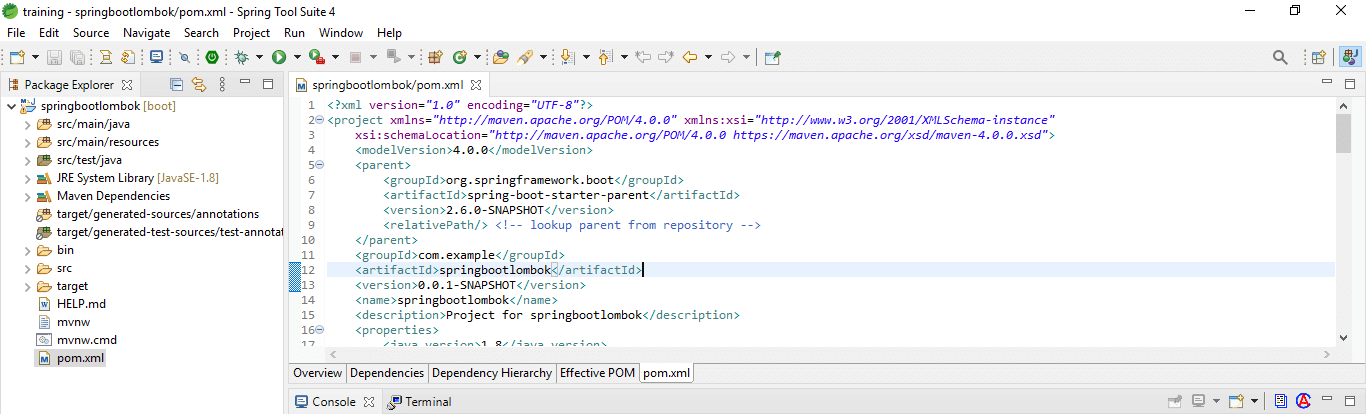The width and height of the screenshot is (1366, 414).
Task: Click the editor vertical scrollbar thumb
Action: pyautogui.click(x=1343, y=133)
